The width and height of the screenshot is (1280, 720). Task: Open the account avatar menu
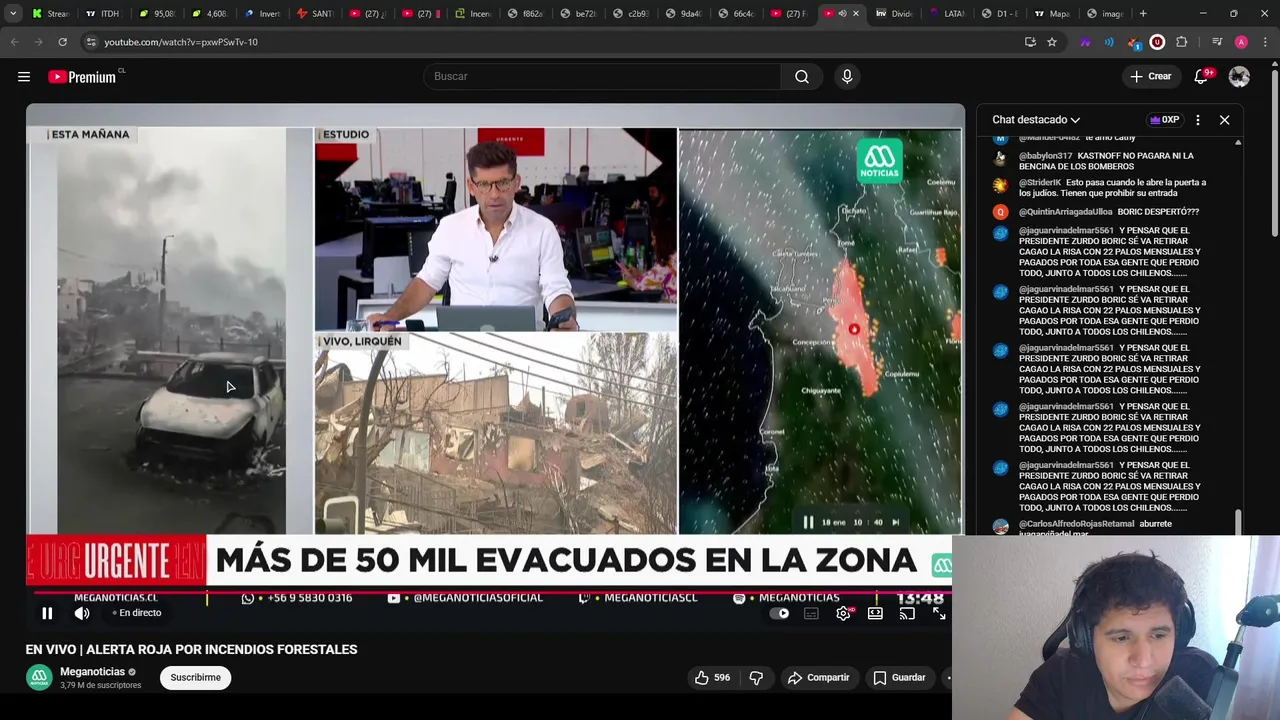click(x=1239, y=76)
